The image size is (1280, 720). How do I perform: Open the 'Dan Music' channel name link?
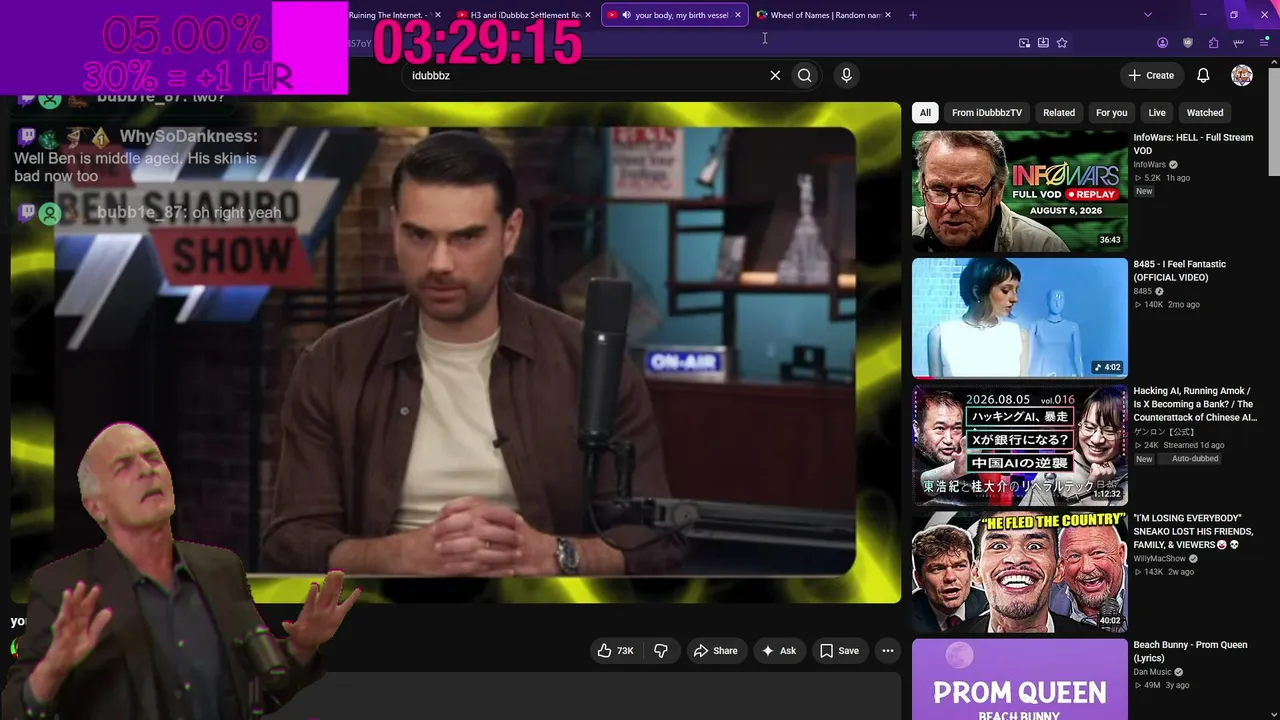tap(1152, 672)
